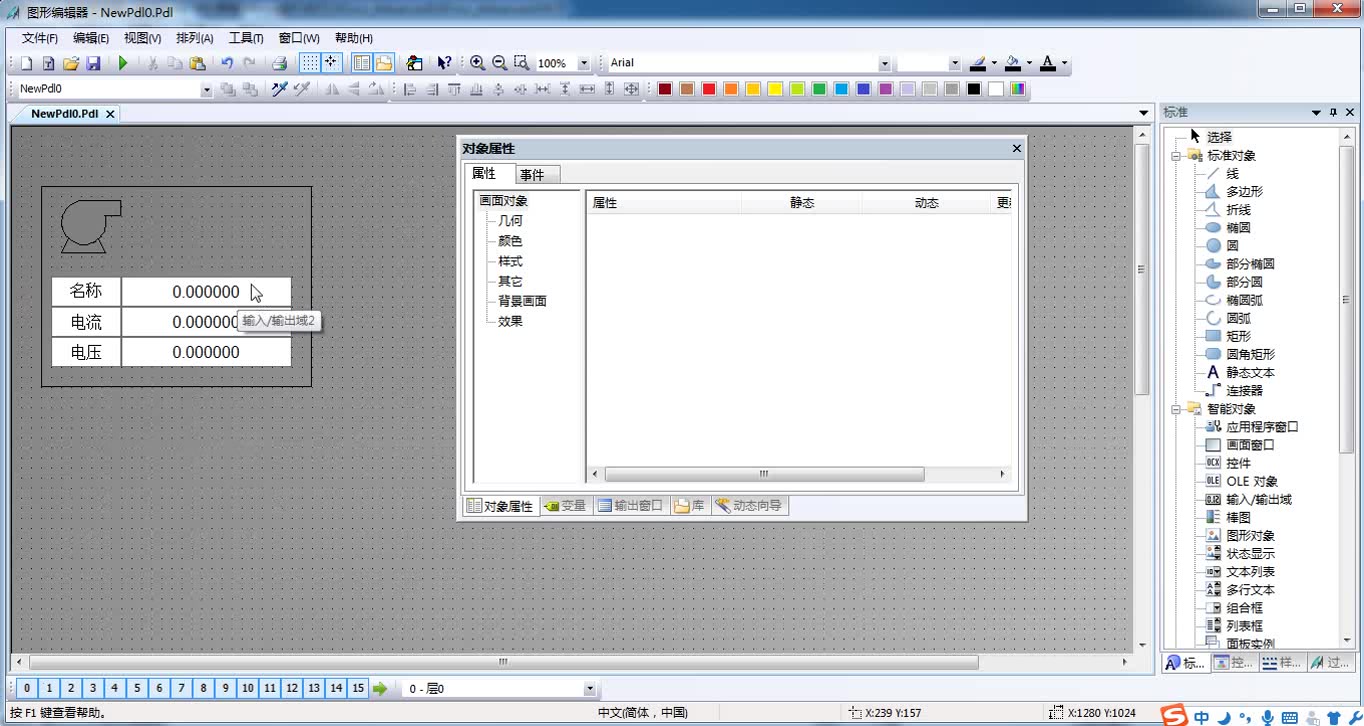Switch to the 库 bottom tab
The image size is (1364, 726).
pyautogui.click(x=690, y=506)
